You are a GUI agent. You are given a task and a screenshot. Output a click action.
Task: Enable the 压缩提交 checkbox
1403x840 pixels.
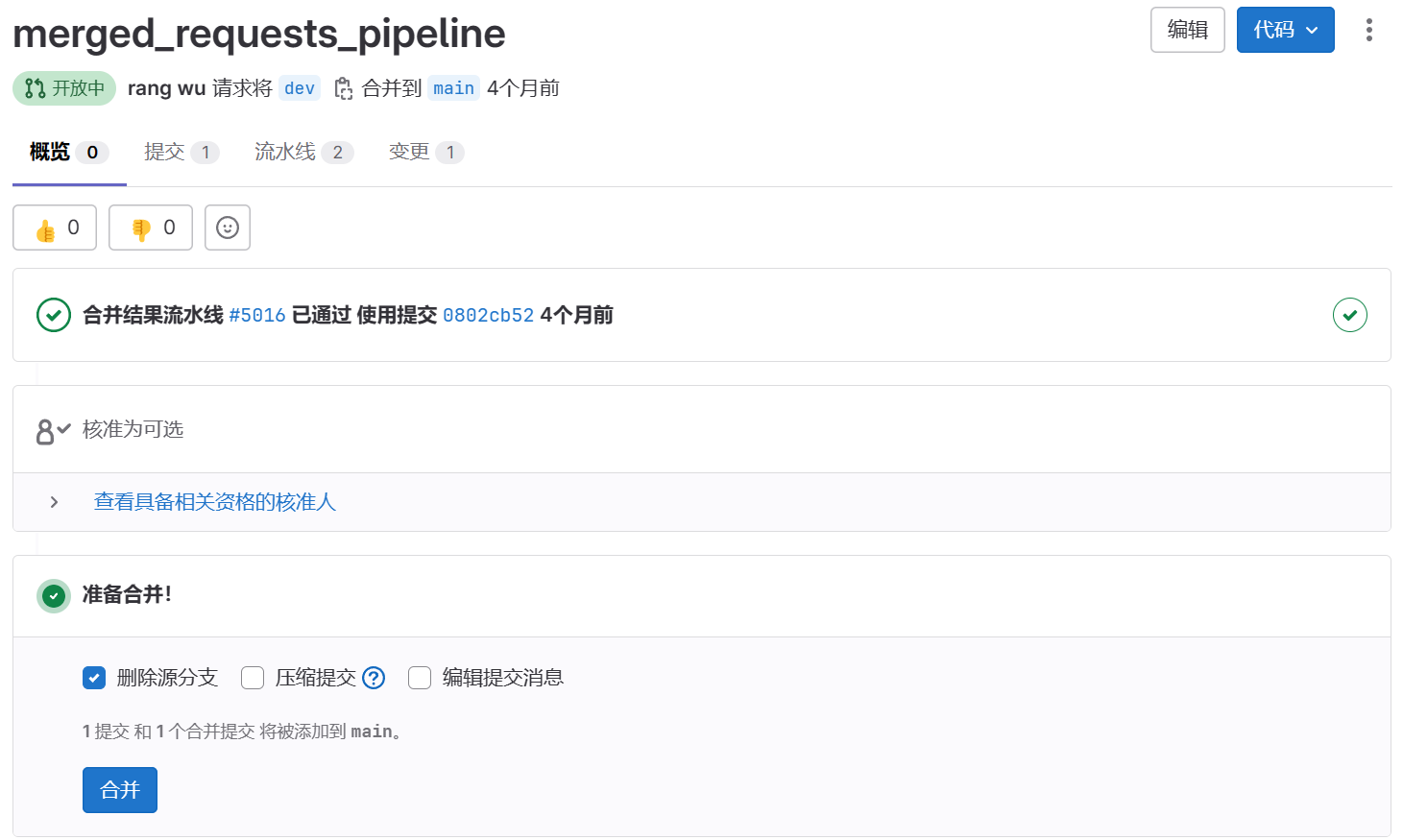click(253, 678)
